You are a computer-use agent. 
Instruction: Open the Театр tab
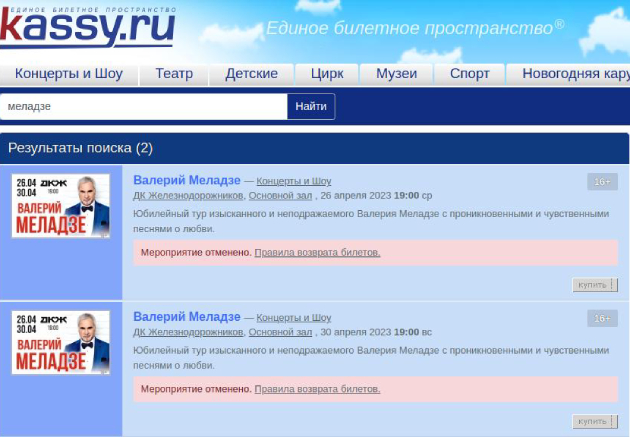(x=174, y=74)
